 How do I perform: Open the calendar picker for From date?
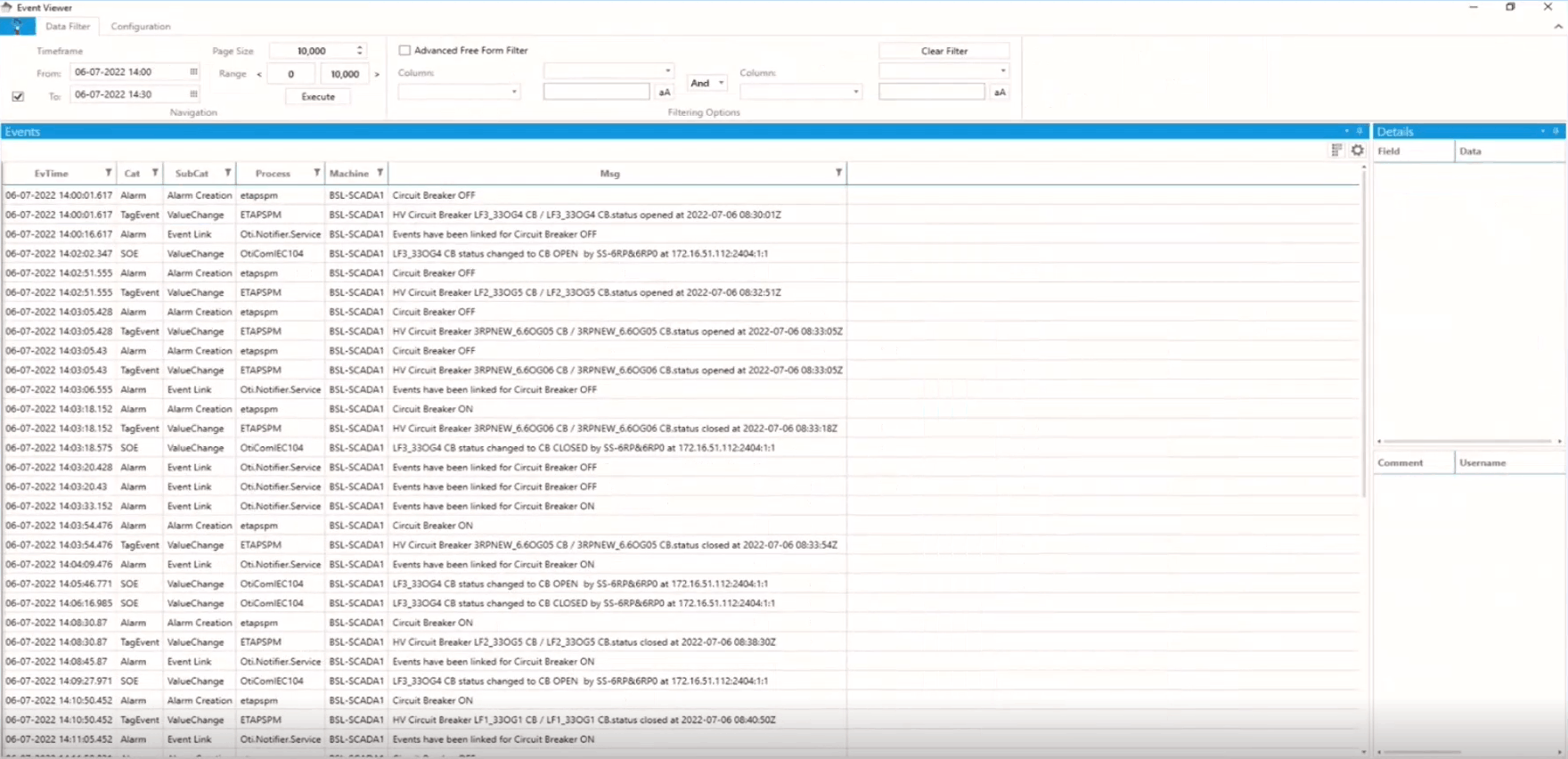[x=193, y=72]
